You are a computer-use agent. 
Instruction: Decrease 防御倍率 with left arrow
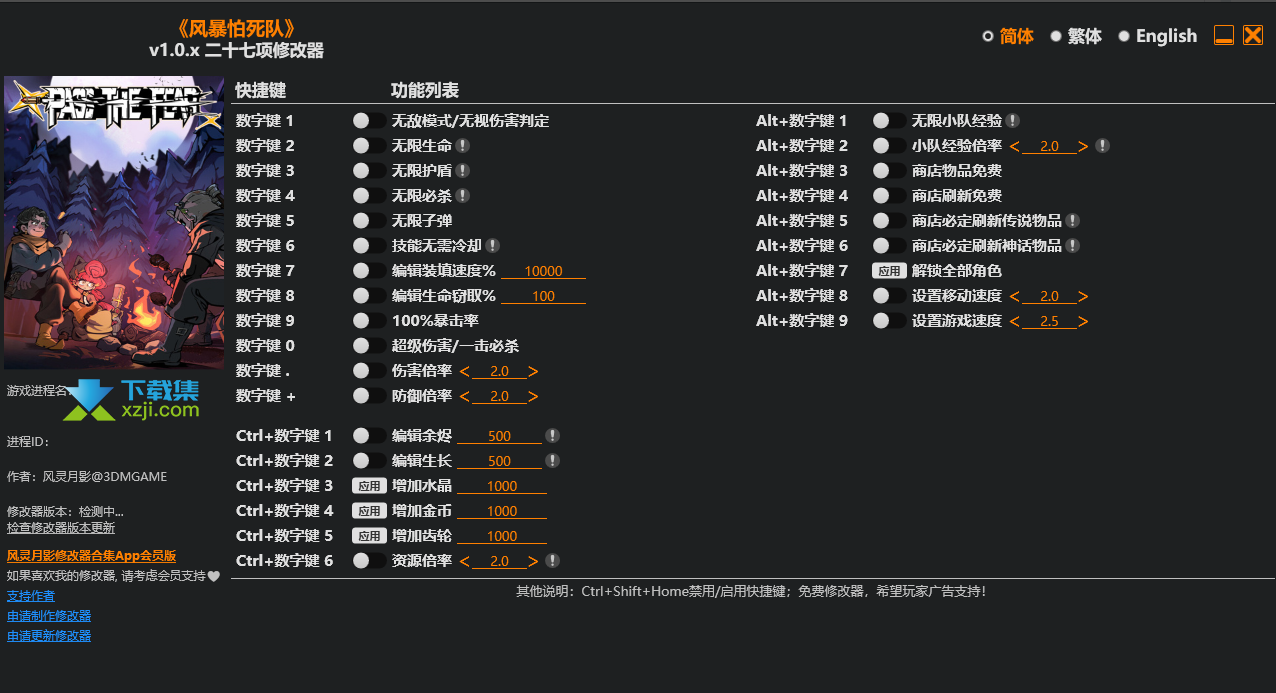click(464, 396)
